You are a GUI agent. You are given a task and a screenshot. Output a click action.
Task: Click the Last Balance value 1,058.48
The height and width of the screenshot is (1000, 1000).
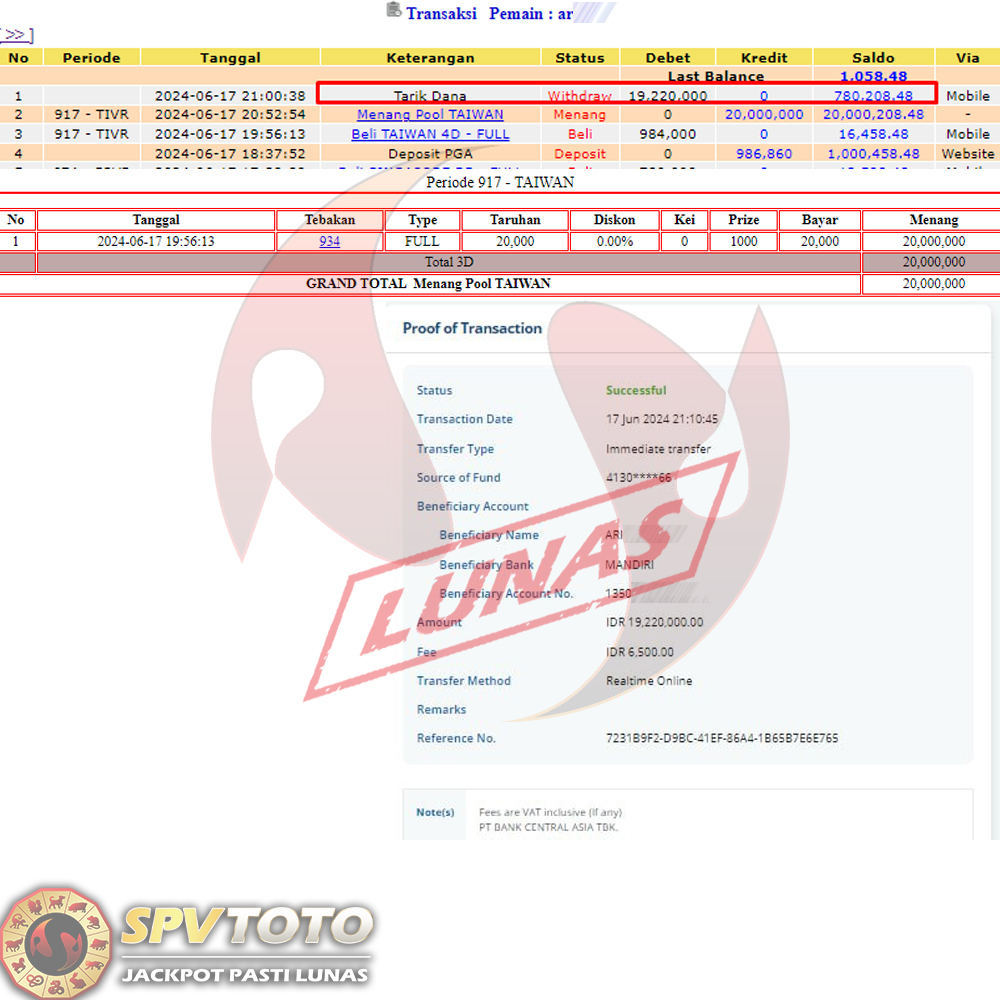[x=873, y=76]
